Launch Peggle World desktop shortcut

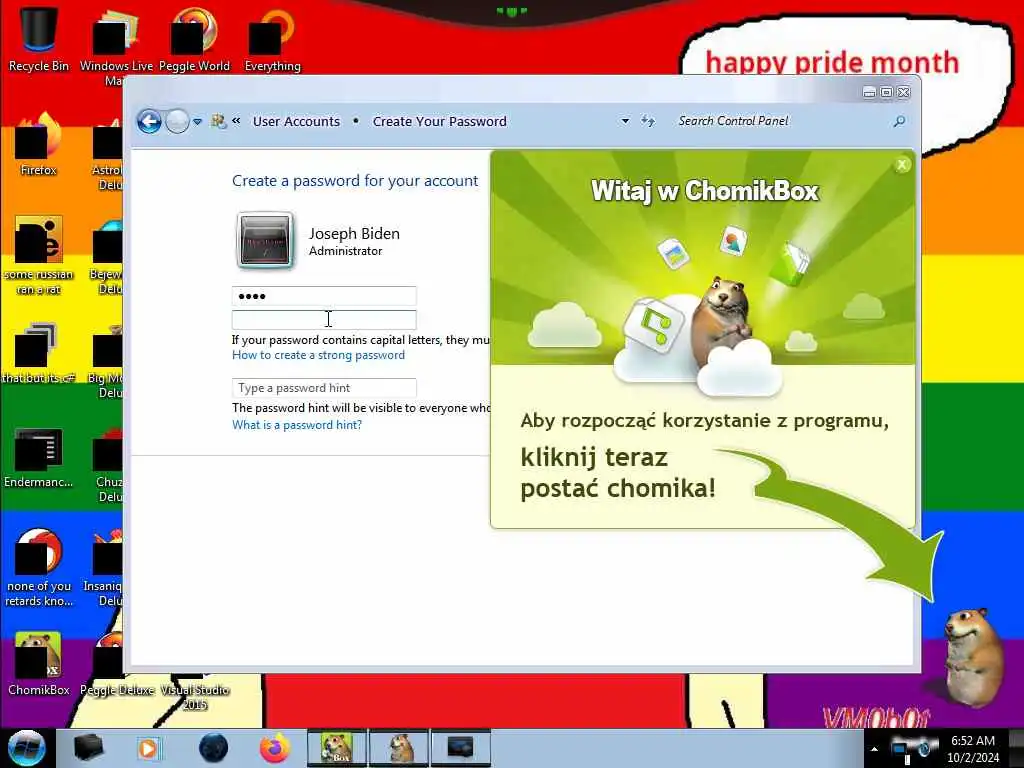click(x=194, y=40)
